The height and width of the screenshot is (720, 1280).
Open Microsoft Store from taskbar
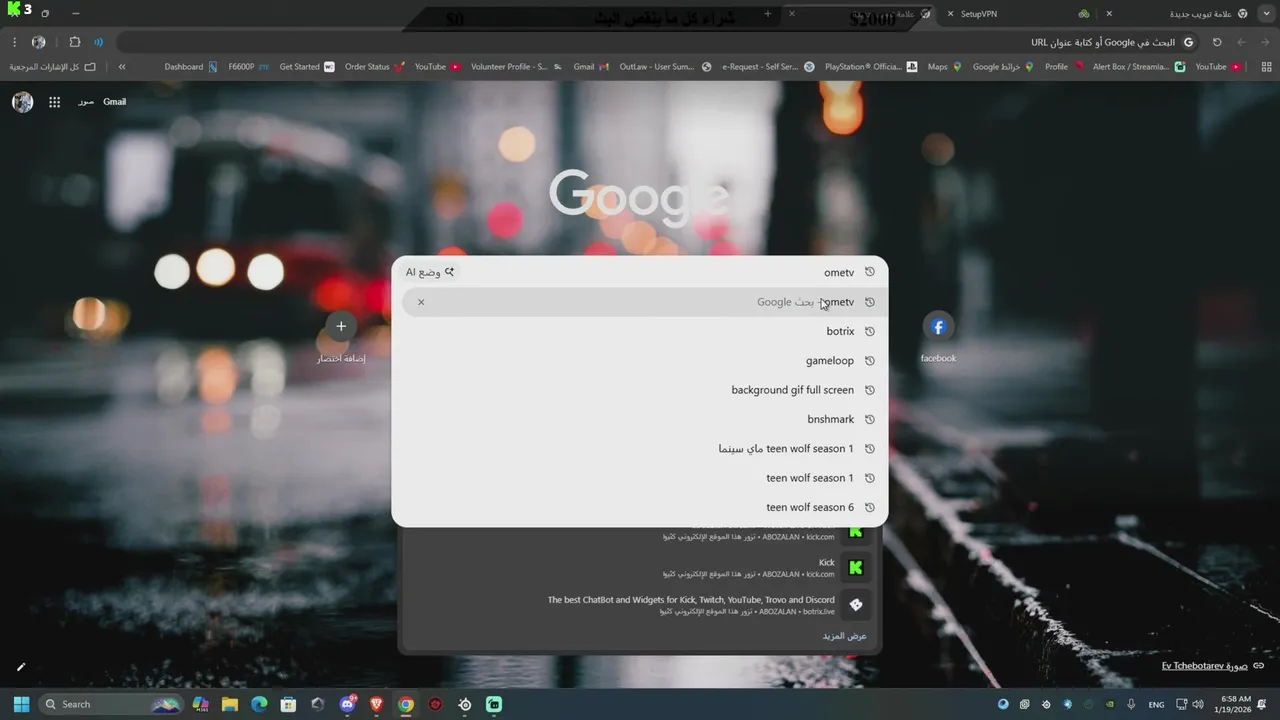[288, 704]
